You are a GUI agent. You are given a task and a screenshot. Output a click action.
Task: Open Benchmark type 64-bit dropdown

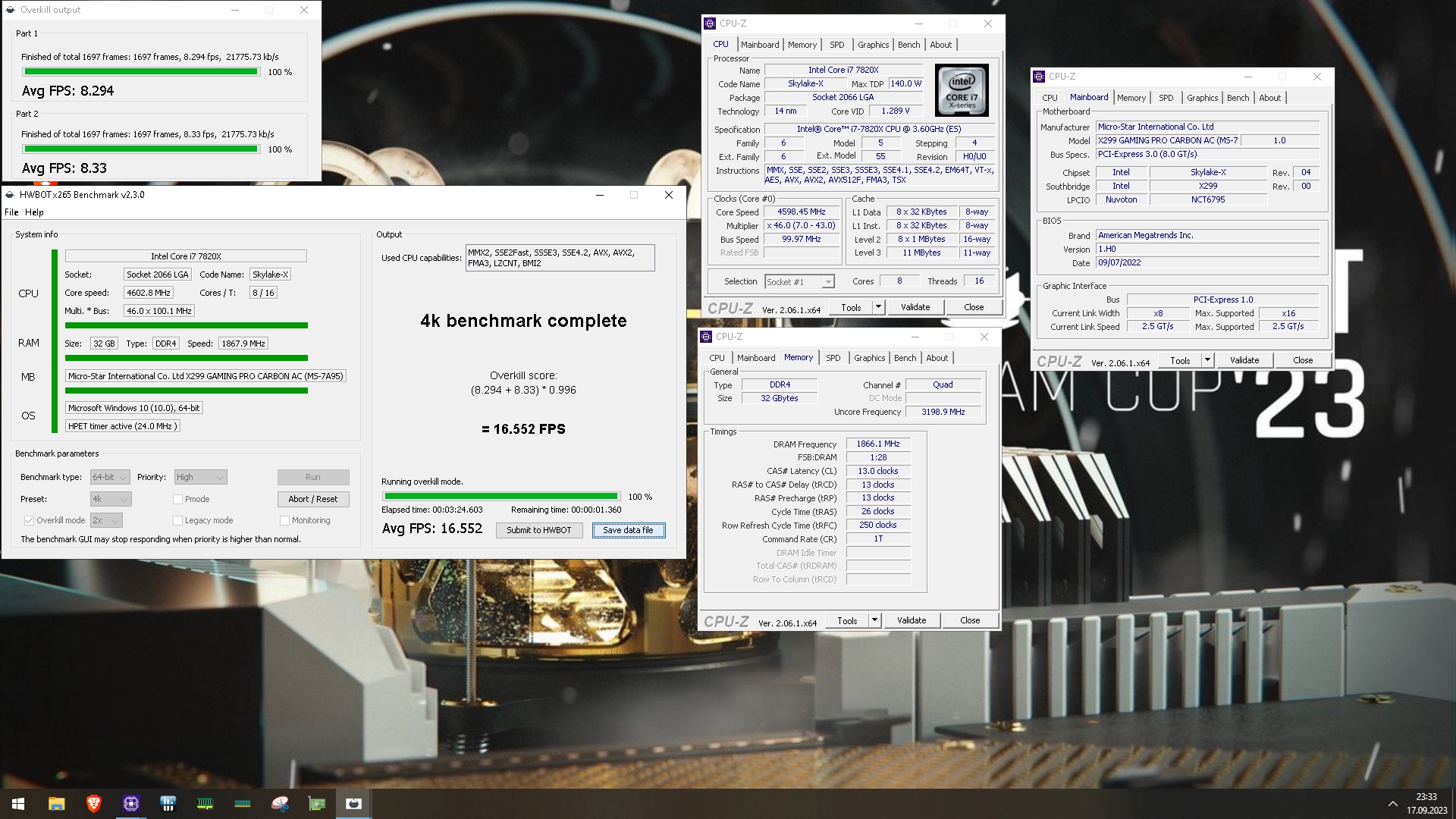(110, 477)
